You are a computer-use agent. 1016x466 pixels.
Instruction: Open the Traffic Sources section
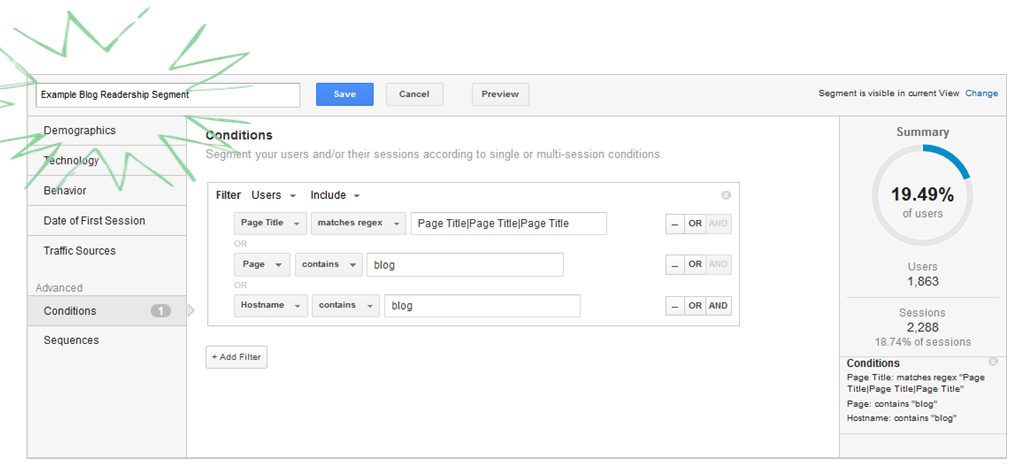[107, 250]
